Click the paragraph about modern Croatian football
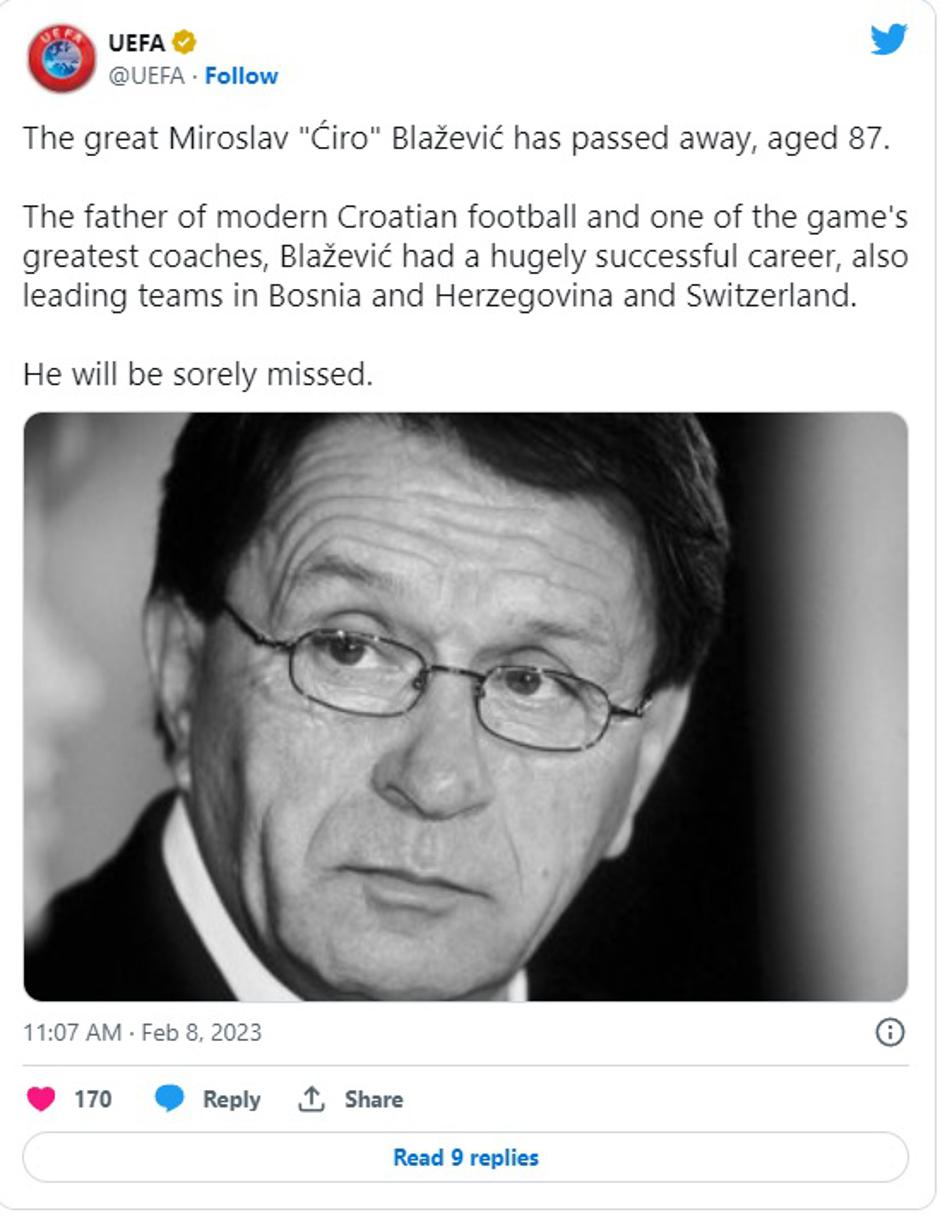The image size is (940, 1217). [465, 256]
